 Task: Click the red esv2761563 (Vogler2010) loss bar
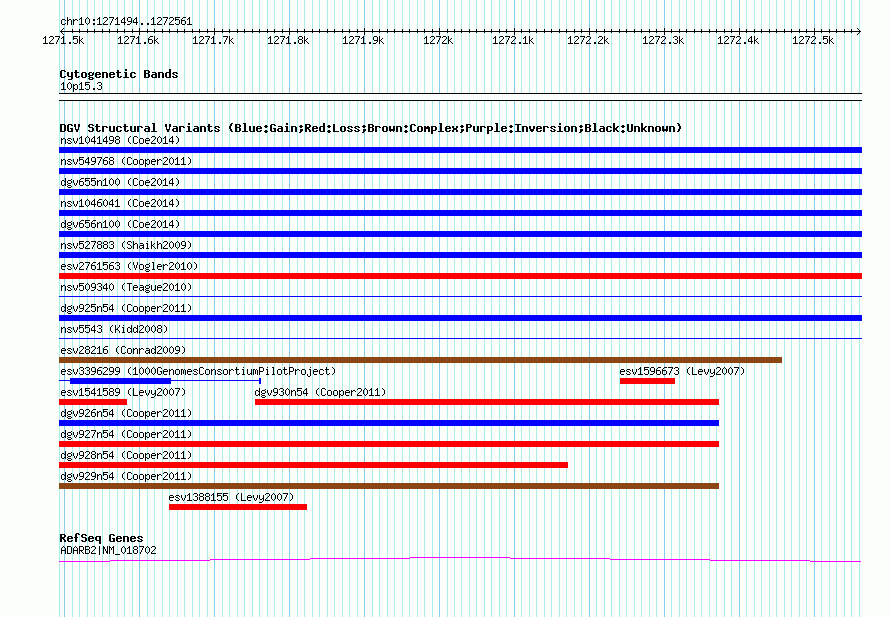(460, 276)
